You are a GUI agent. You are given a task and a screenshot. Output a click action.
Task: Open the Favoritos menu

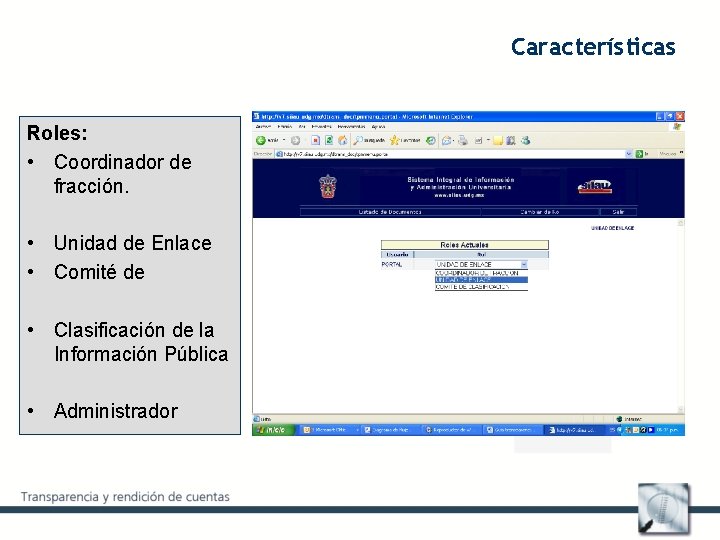coord(321,126)
